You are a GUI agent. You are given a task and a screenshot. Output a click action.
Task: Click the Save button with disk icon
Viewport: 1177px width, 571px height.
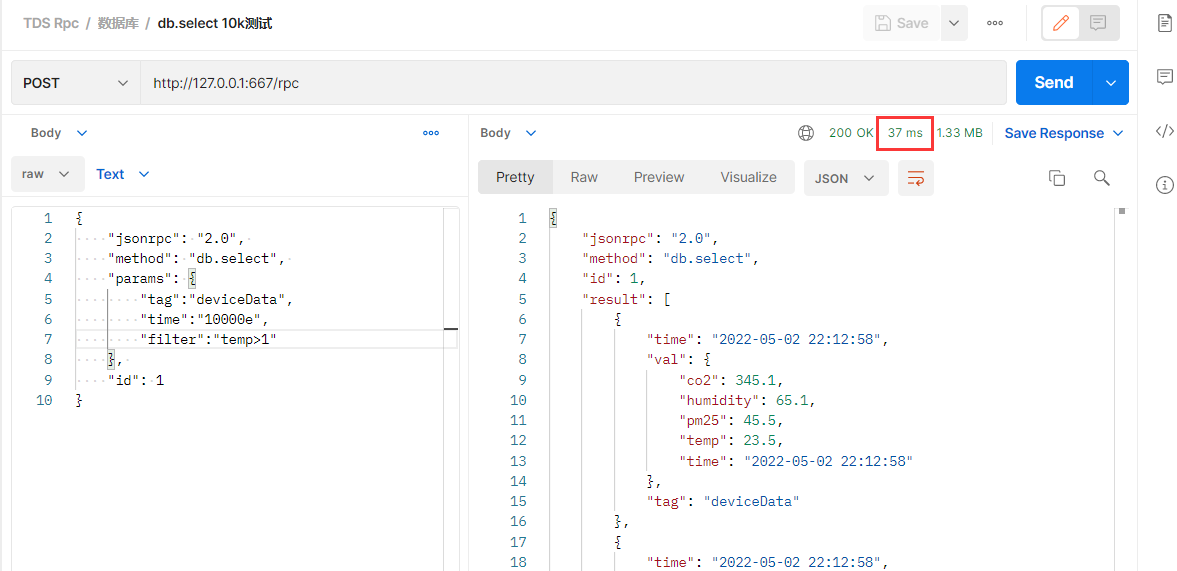tap(902, 23)
